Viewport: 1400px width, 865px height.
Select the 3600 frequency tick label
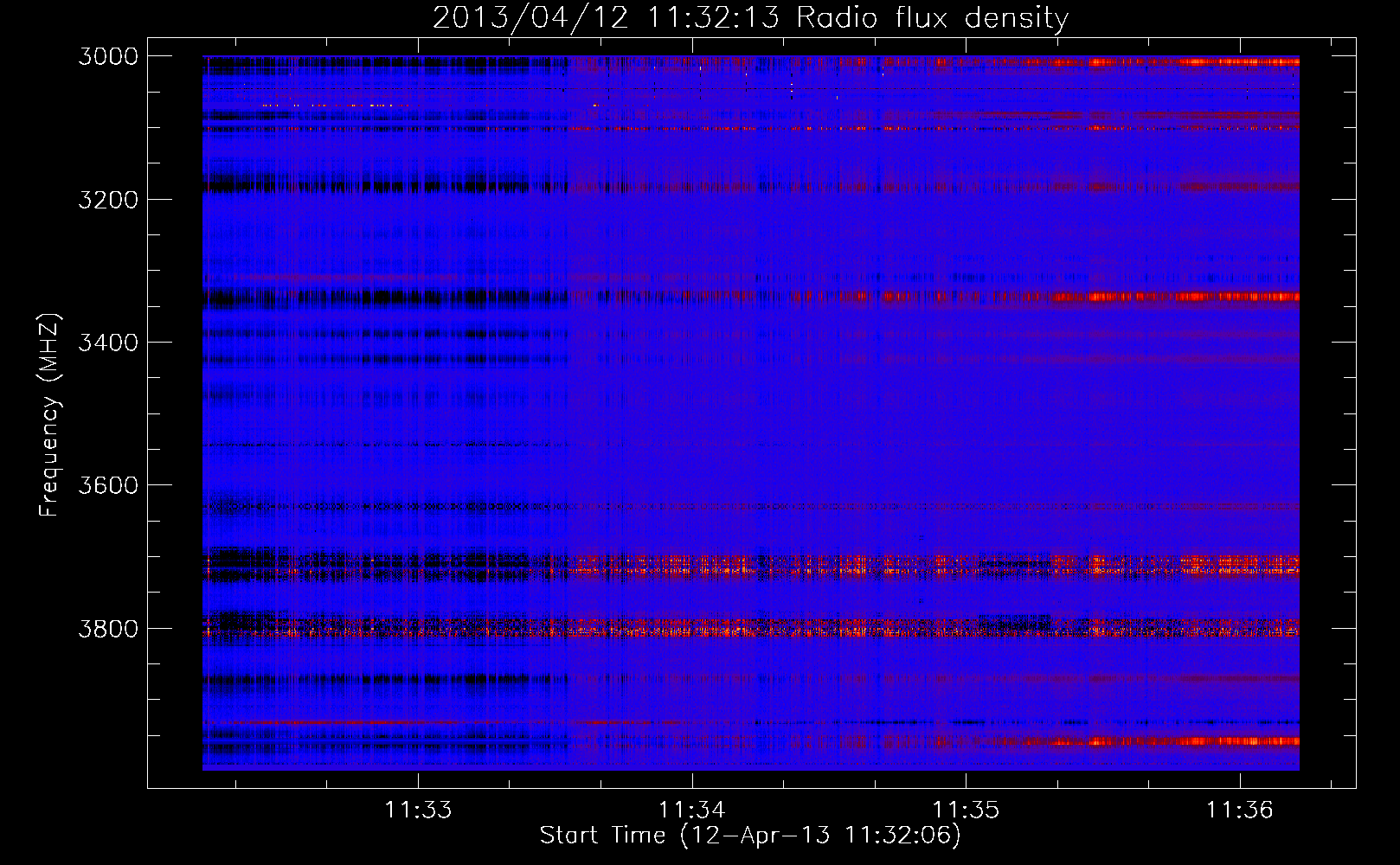click(108, 485)
